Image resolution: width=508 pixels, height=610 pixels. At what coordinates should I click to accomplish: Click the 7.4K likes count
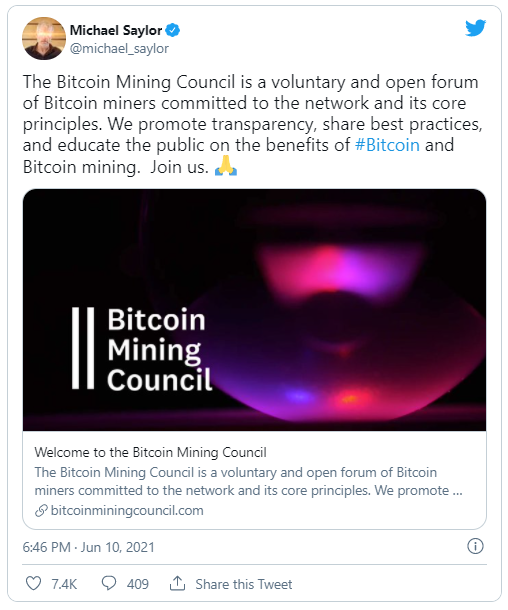click(x=64, y=584)
